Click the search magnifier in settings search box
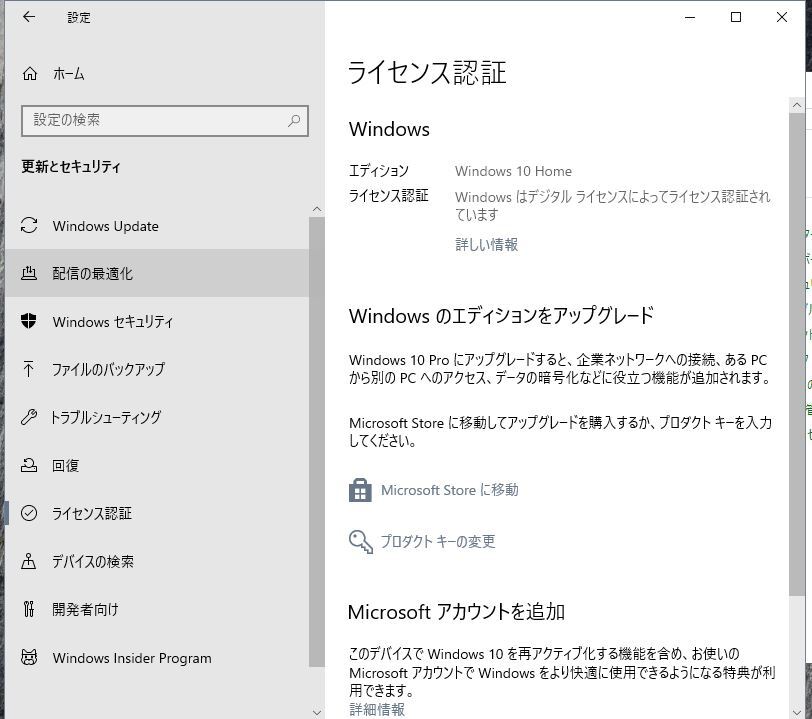 click(x=294, y=120)
